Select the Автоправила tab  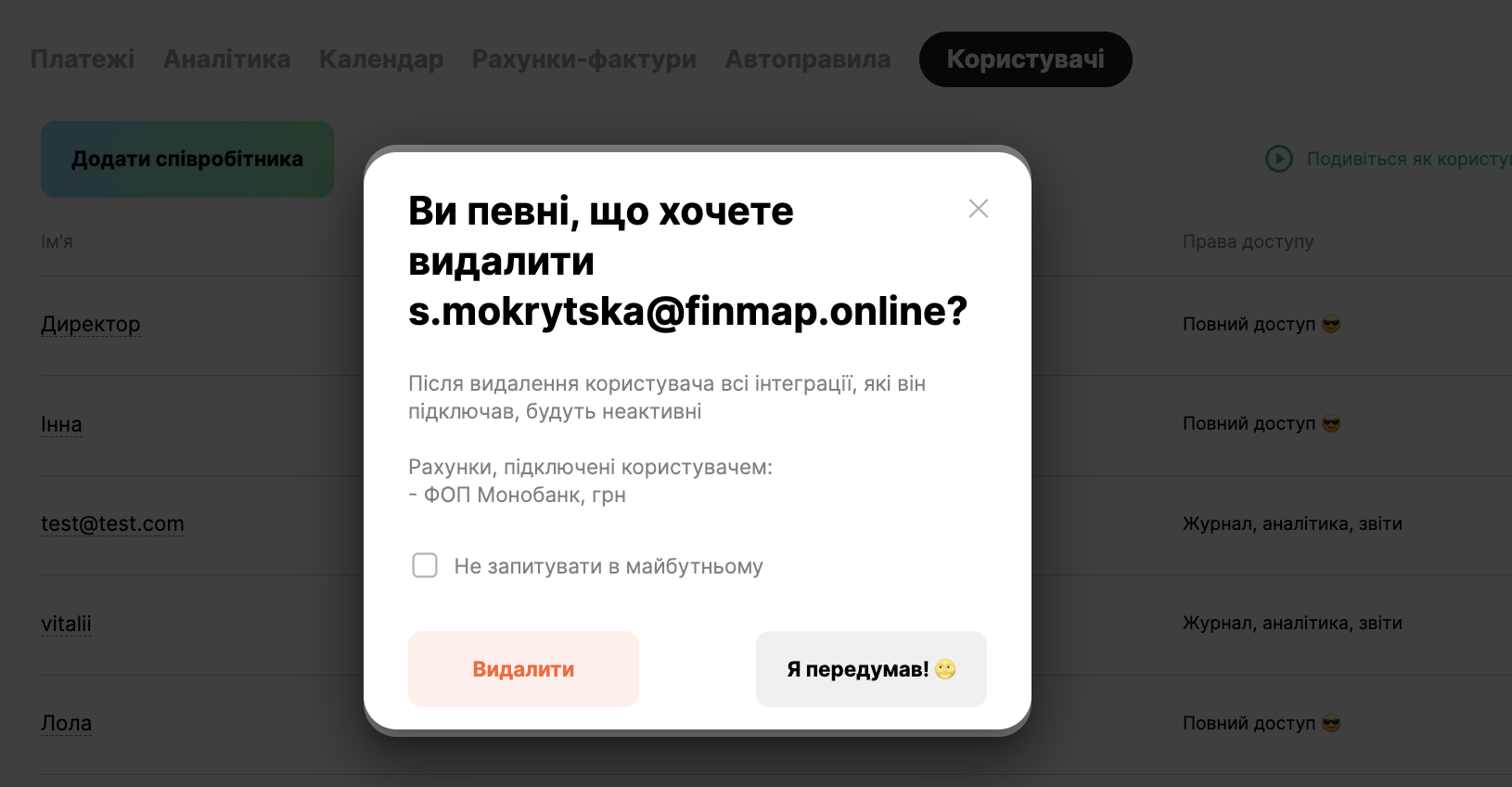pos(808,59)
